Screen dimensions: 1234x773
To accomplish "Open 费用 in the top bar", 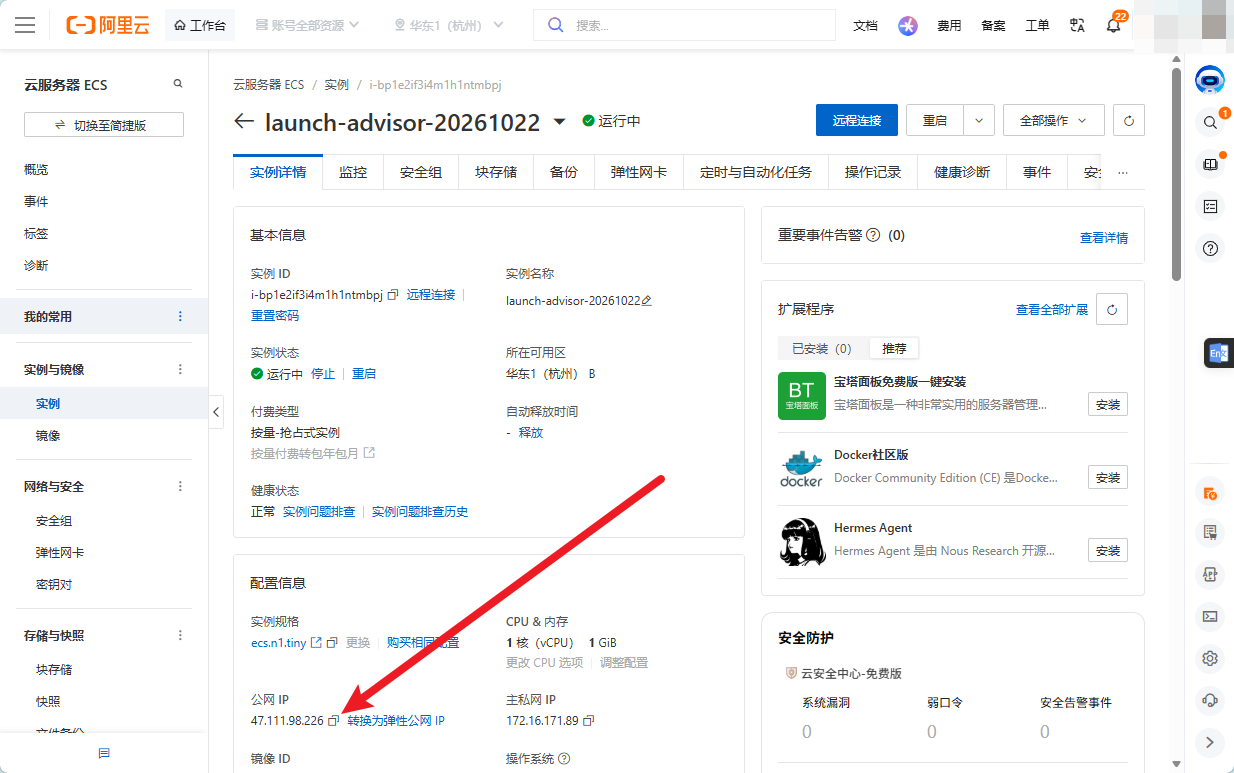I will point(949,25).
